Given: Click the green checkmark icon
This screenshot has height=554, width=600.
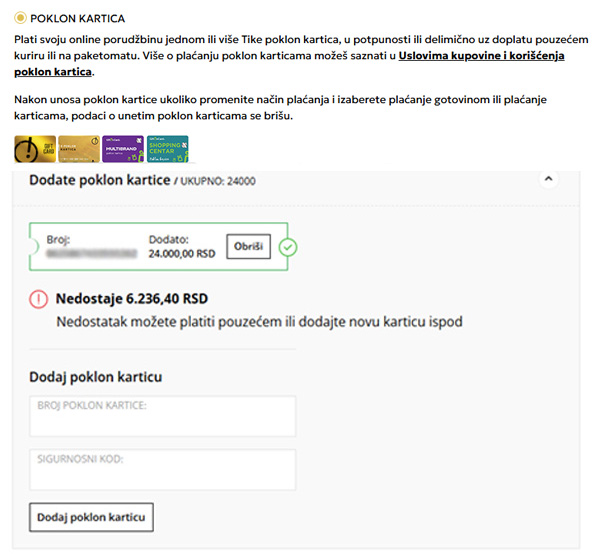Looking at the screenshot, I should tap(288, 247).
